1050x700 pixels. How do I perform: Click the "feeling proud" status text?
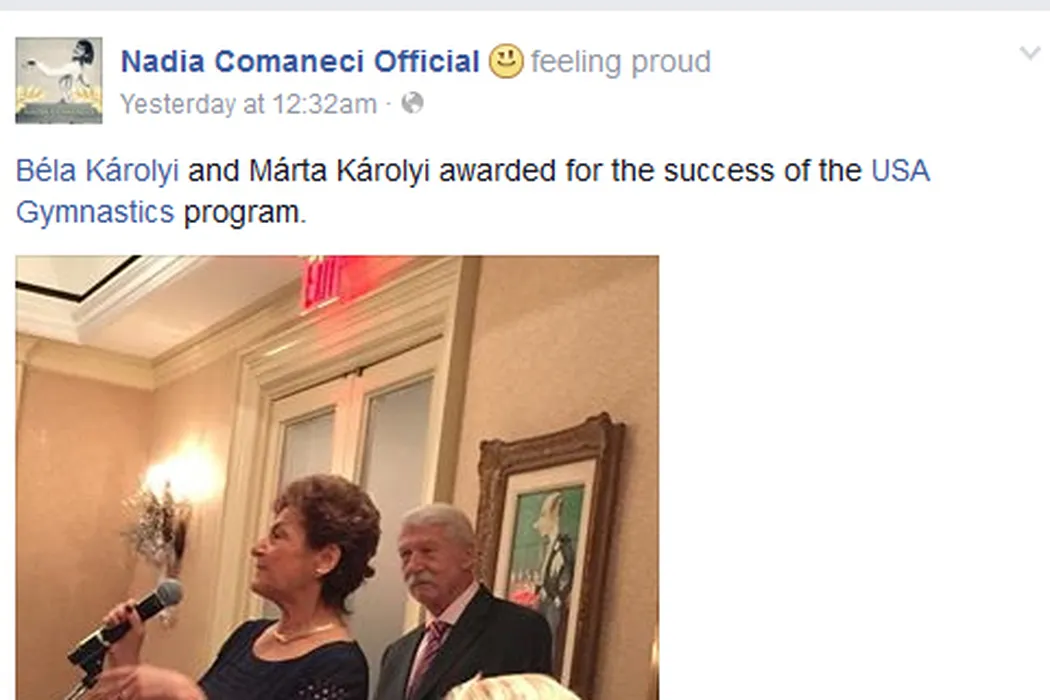[x=621, y=62]
